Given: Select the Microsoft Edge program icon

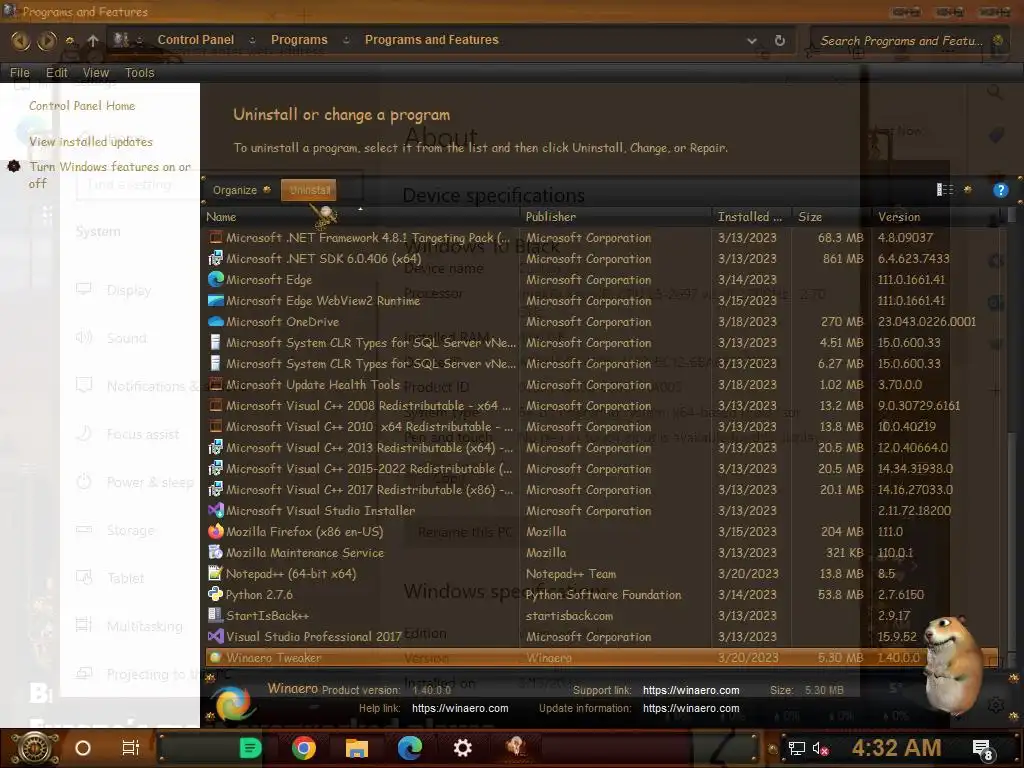Looking at the screenshot, I should (216, 280).
